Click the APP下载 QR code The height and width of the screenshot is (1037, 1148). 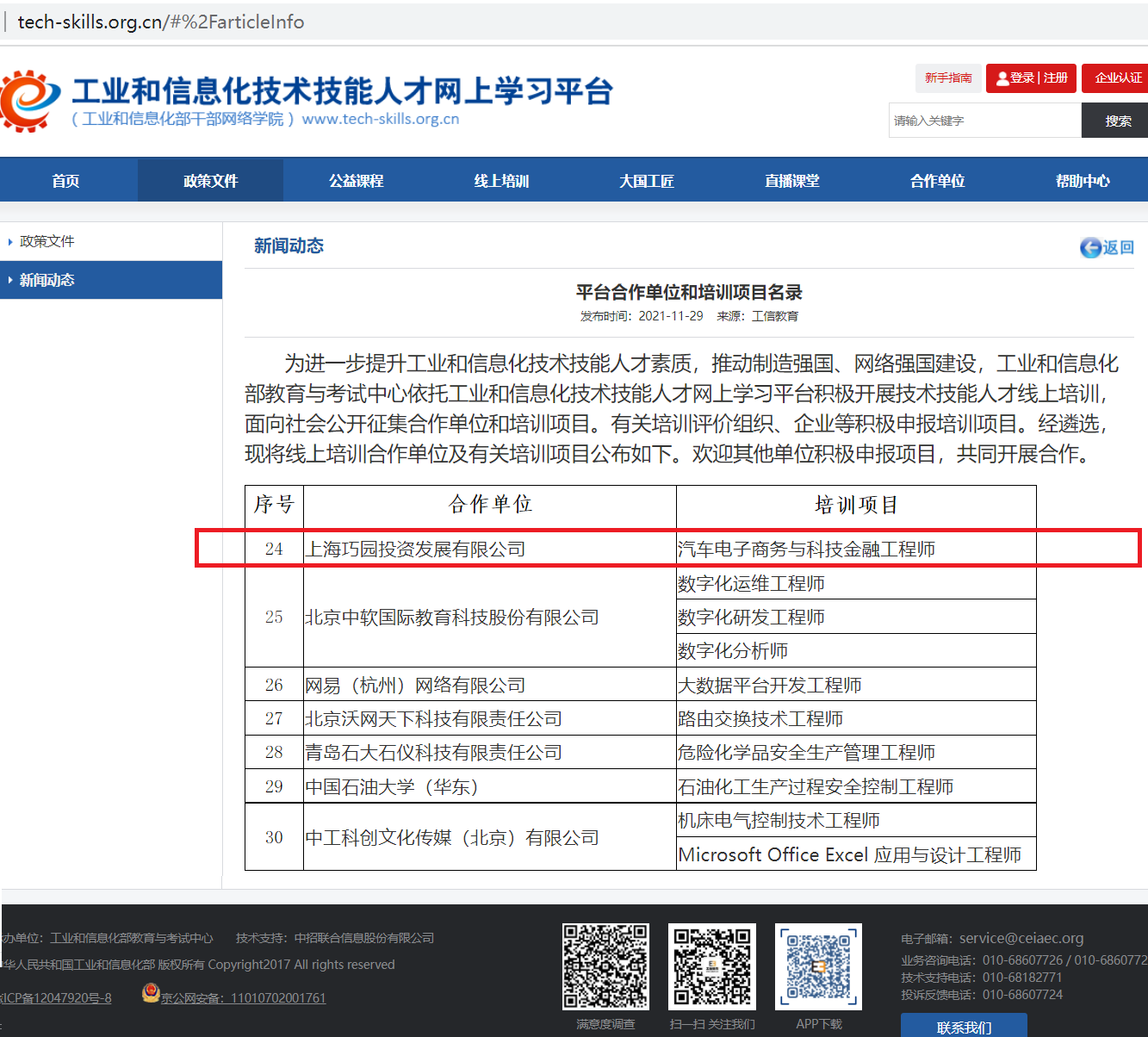(x=818, y=966)
